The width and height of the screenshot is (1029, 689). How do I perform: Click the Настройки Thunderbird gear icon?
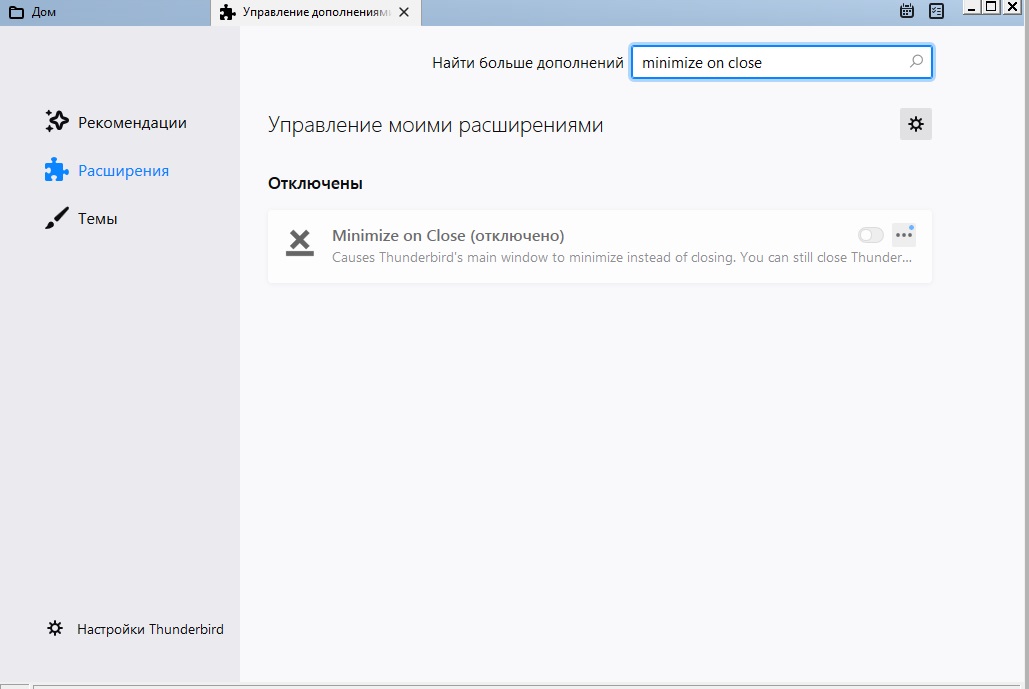pyautogui.click(x=55, y=629)
